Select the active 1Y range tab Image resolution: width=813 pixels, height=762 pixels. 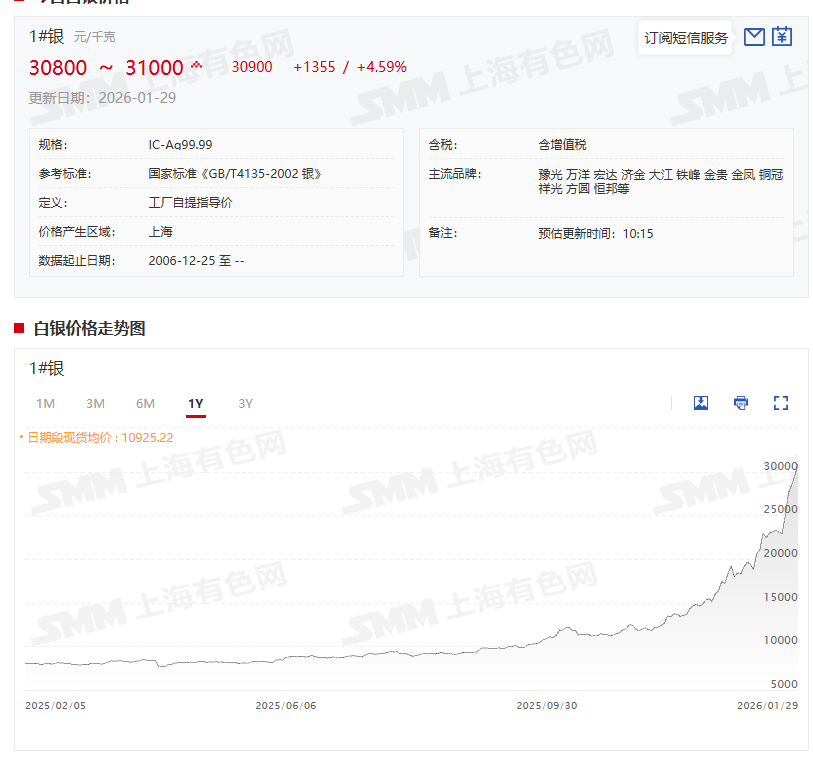tap(196, 404)
